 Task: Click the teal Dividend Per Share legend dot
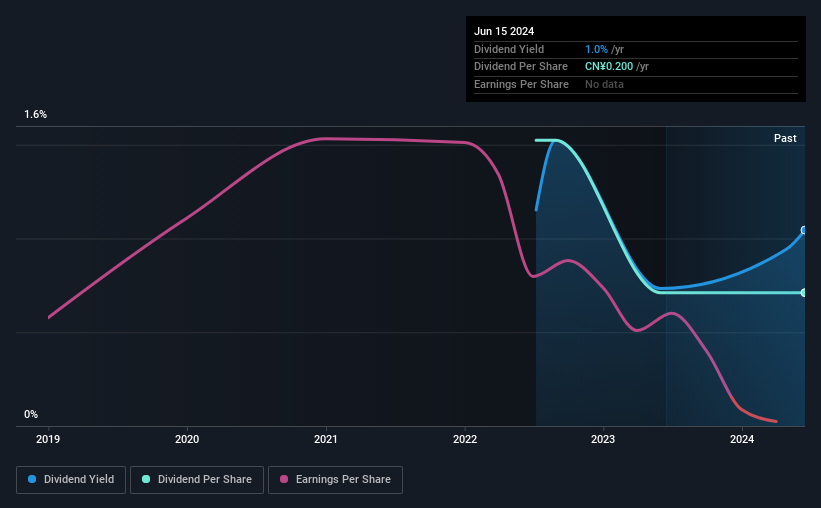tap(146, 479)
